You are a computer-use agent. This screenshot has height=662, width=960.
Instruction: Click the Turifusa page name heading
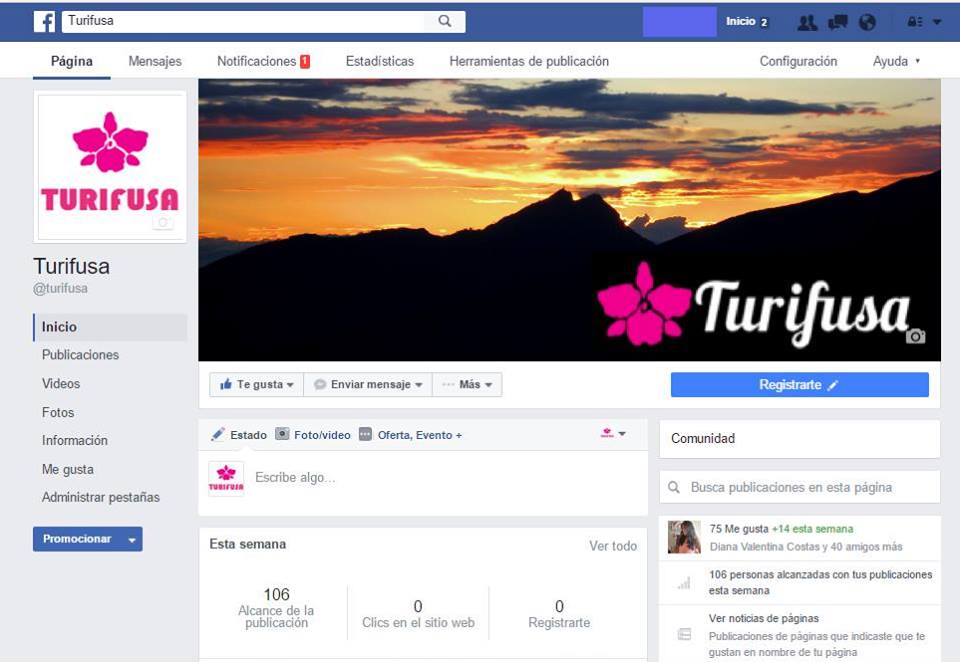(x=72, y=266)
